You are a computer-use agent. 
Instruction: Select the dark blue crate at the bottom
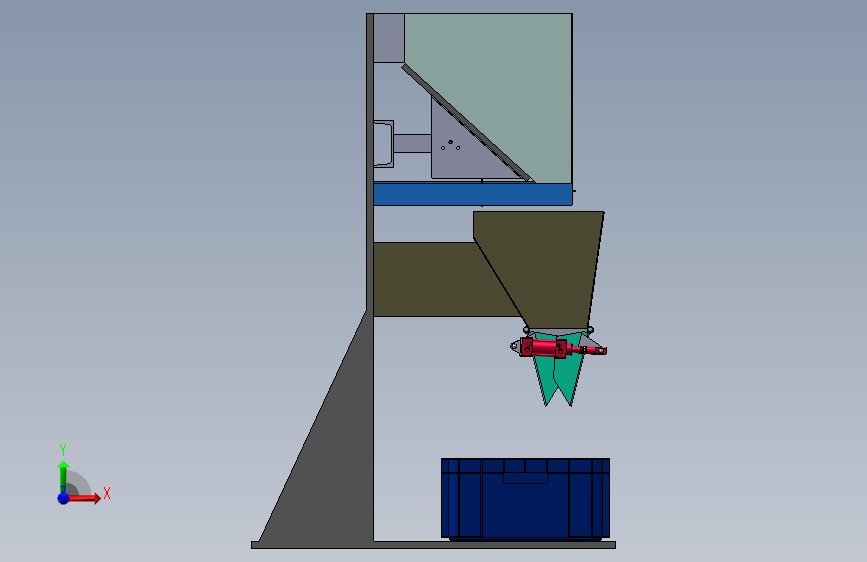pos(525,498)
